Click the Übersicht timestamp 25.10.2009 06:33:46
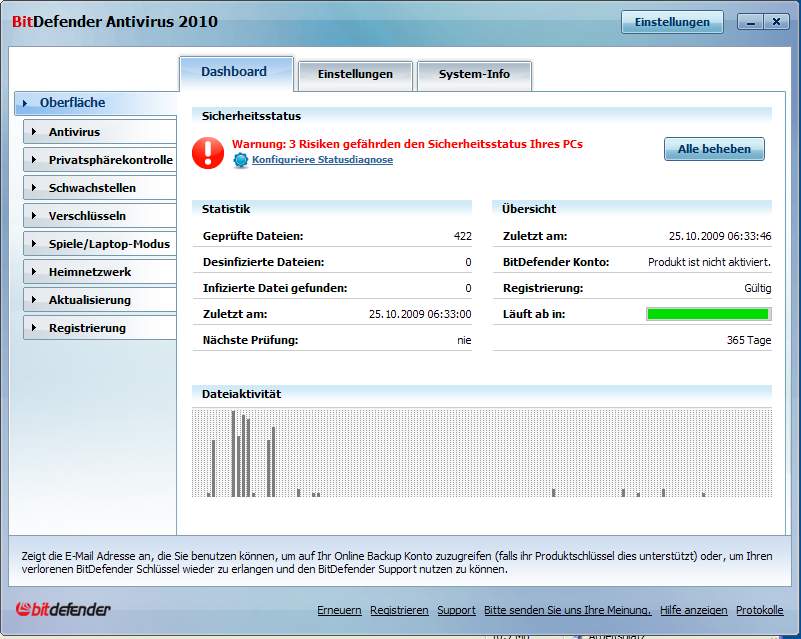This screenshot has height=639, width=801. pos(720,236)
